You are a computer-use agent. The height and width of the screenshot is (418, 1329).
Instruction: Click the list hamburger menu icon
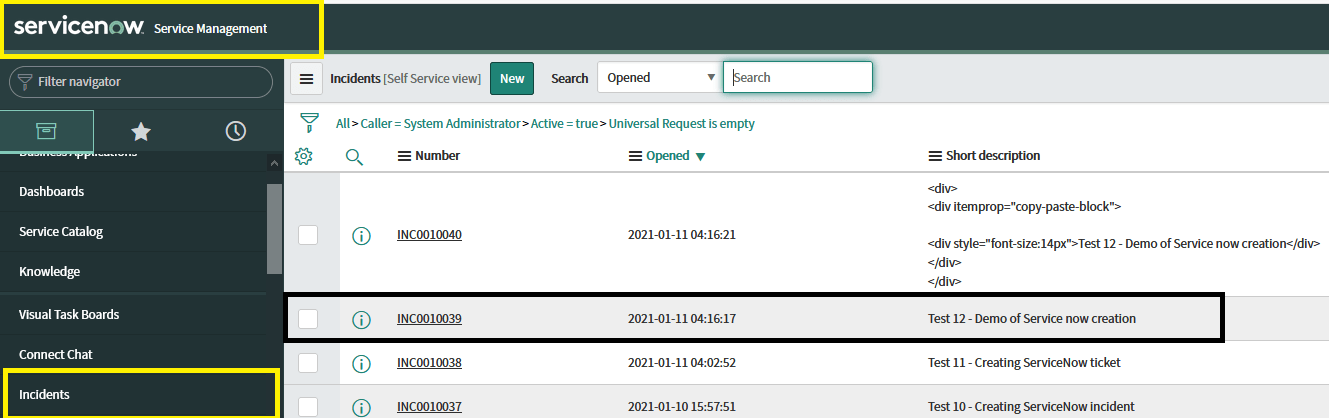tap(307, 78)
